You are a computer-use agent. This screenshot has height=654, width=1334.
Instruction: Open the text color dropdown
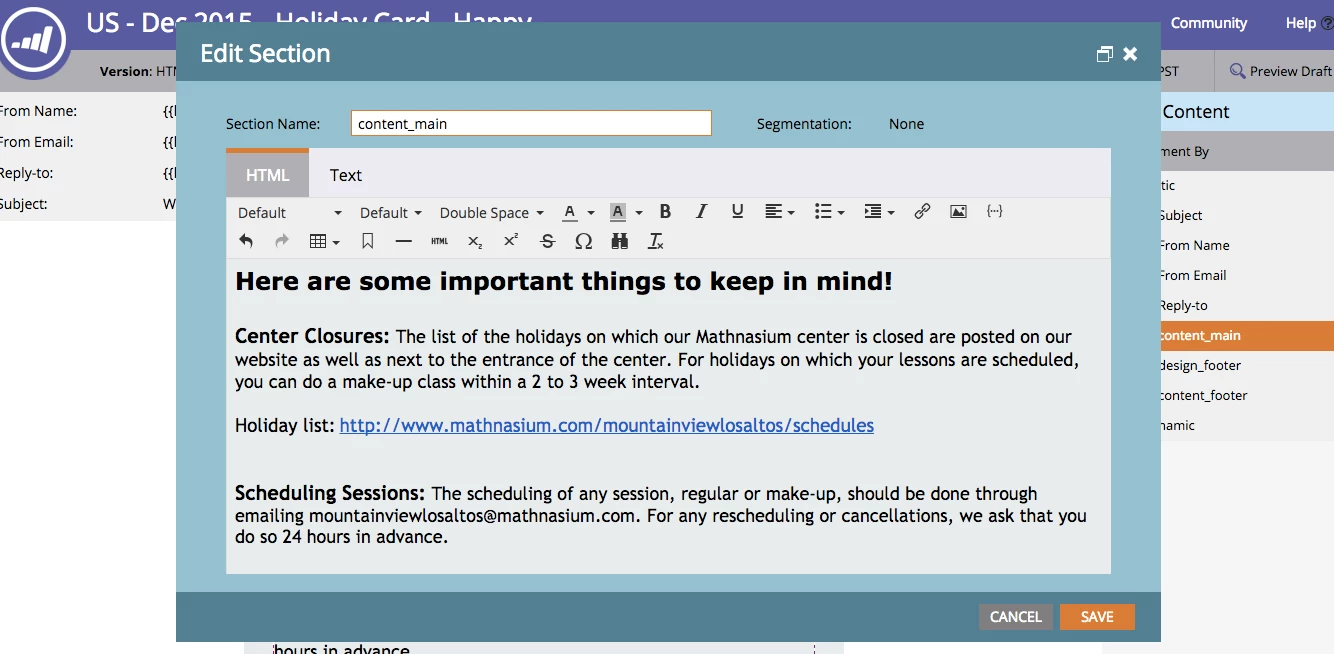click(578, 212)
